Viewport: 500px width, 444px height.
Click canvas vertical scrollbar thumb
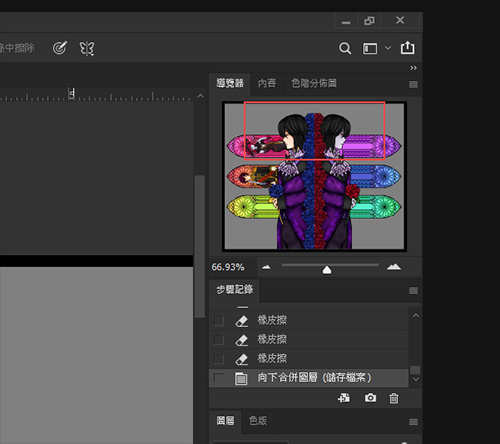200,246
